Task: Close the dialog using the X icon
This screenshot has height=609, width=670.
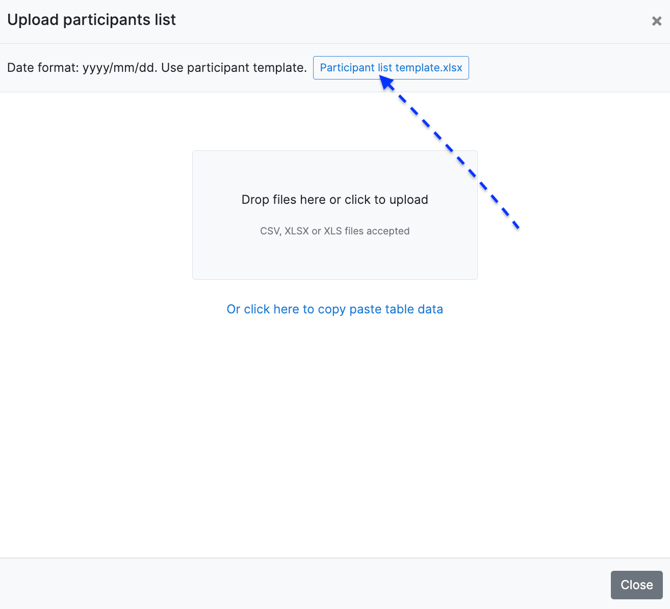Action: (656, 21)
